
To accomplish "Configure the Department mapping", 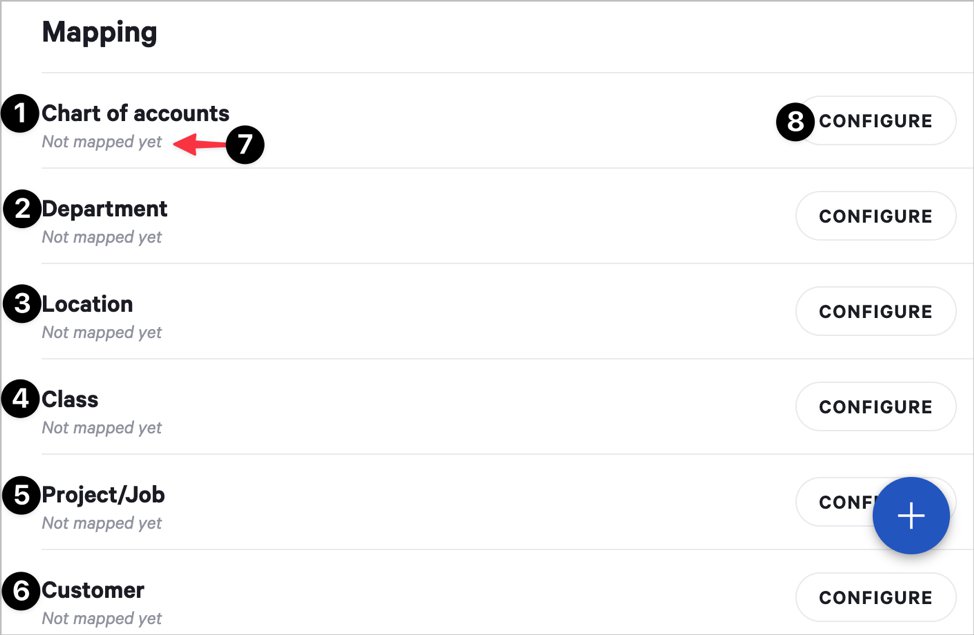I will [x=875, y=216].
